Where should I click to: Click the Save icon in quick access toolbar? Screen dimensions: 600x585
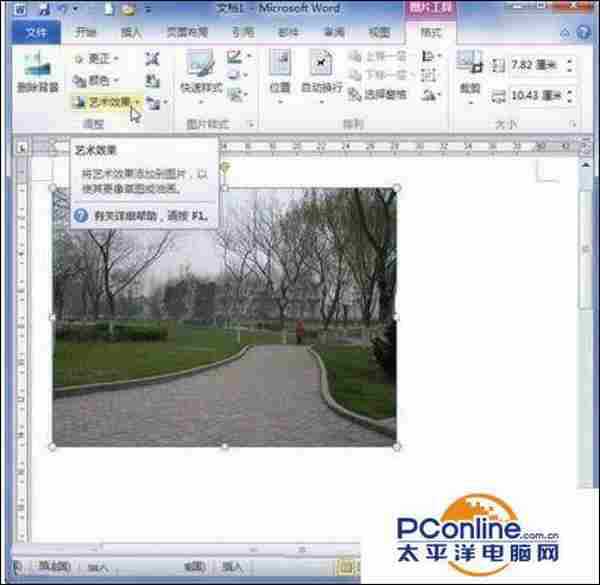(45, 10)
